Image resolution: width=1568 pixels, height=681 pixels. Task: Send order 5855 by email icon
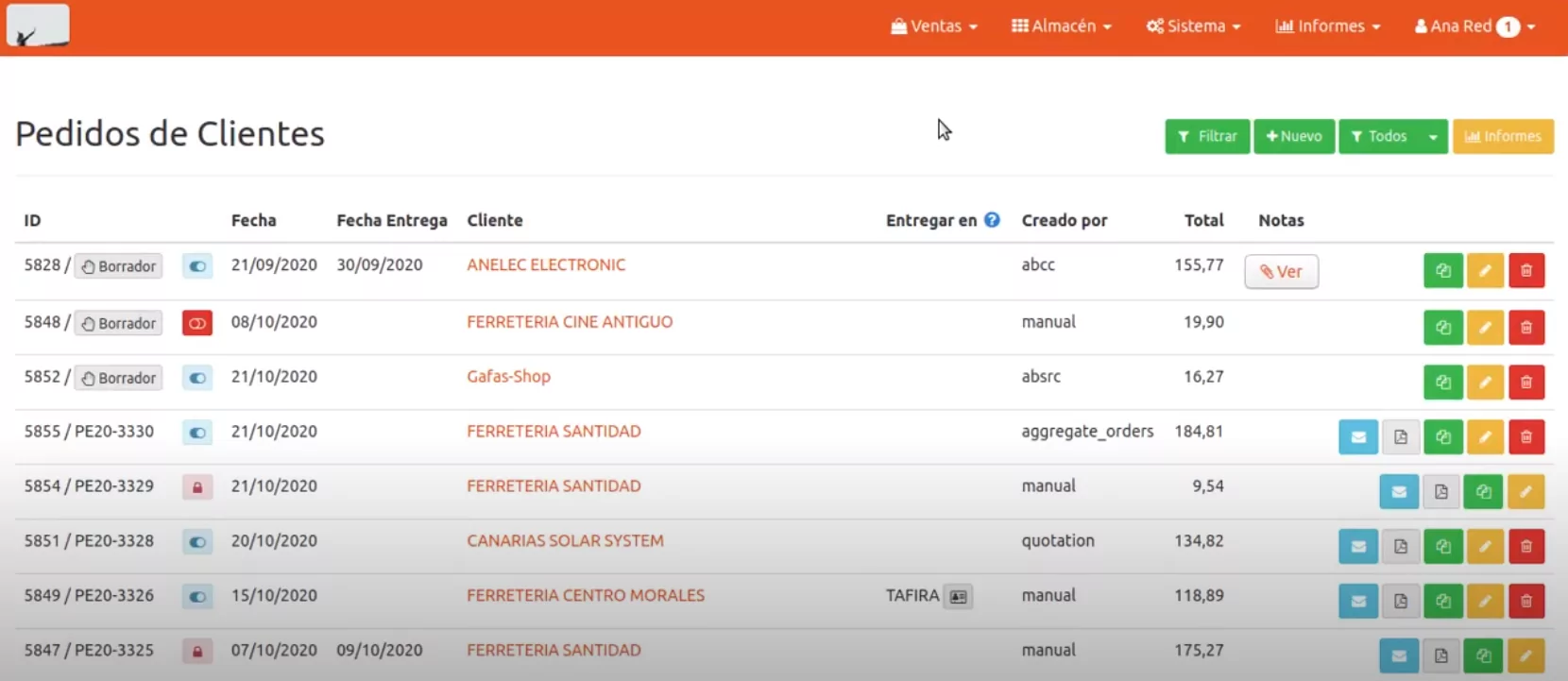point(1357,437)
